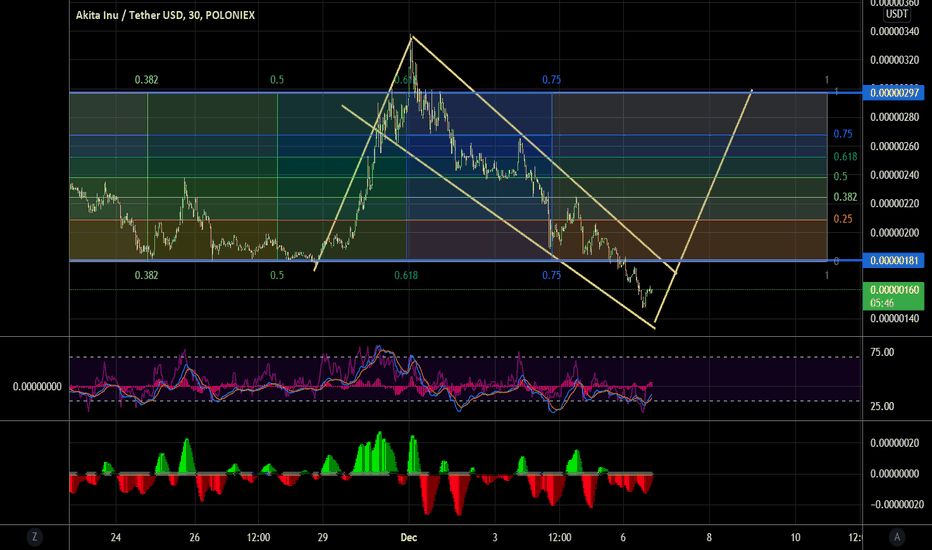Screen dimensions: 932x550
Task: Click the 8 date on time axis
Action: [x=709, y=538]
